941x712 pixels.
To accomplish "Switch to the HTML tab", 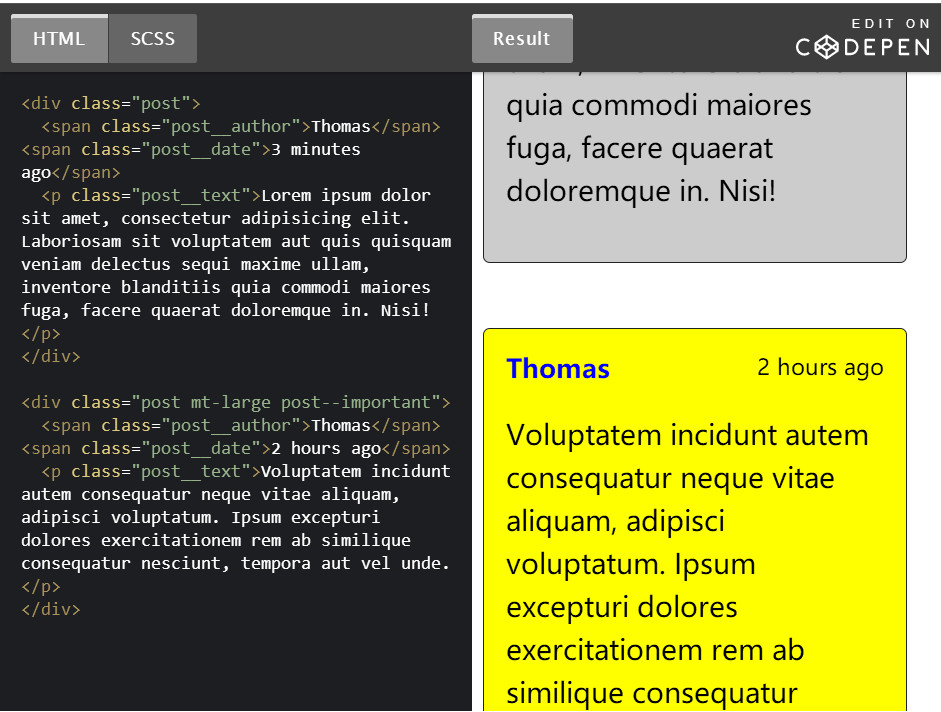I will point(59,39).
